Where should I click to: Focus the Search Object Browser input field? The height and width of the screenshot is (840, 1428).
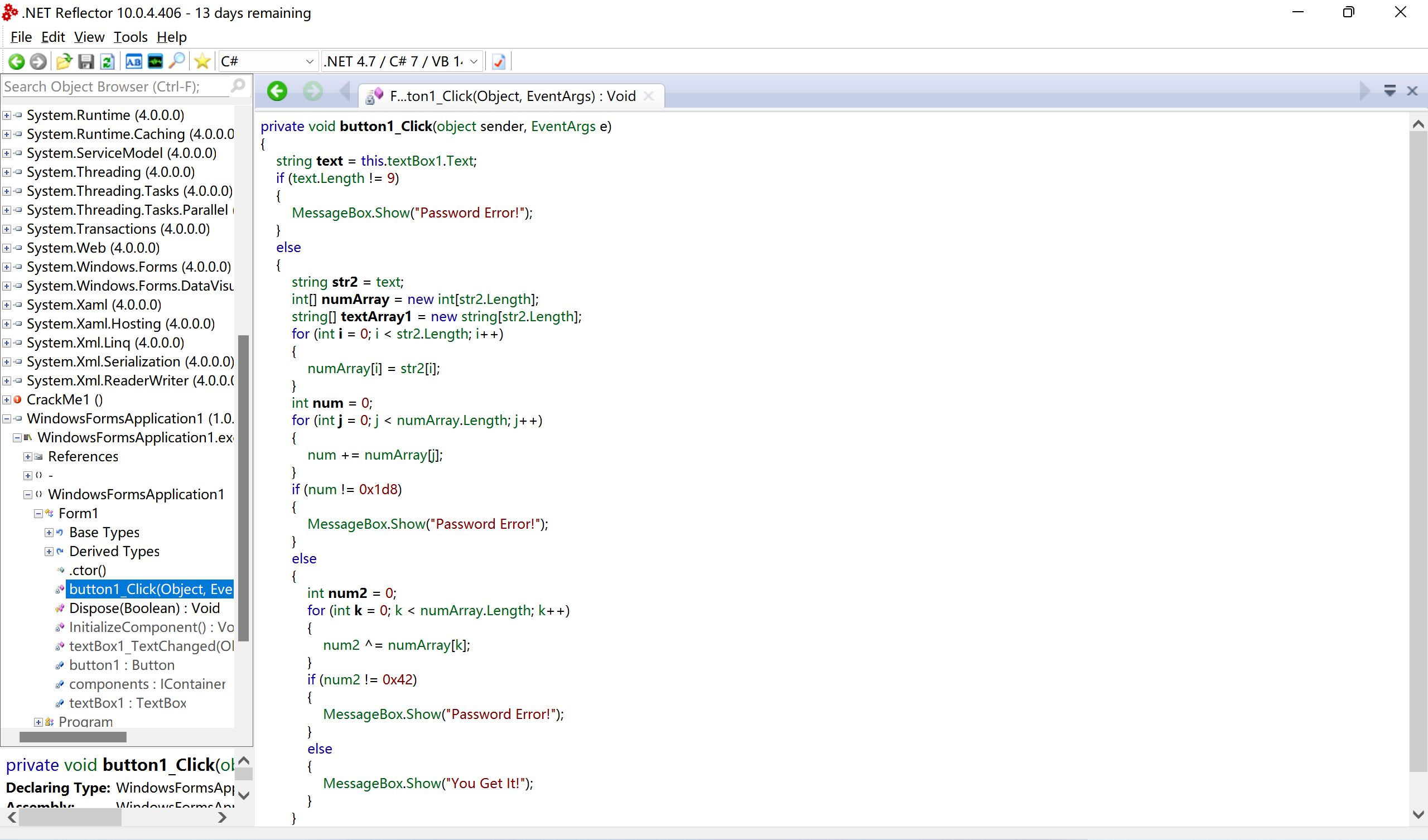point(116,86)
